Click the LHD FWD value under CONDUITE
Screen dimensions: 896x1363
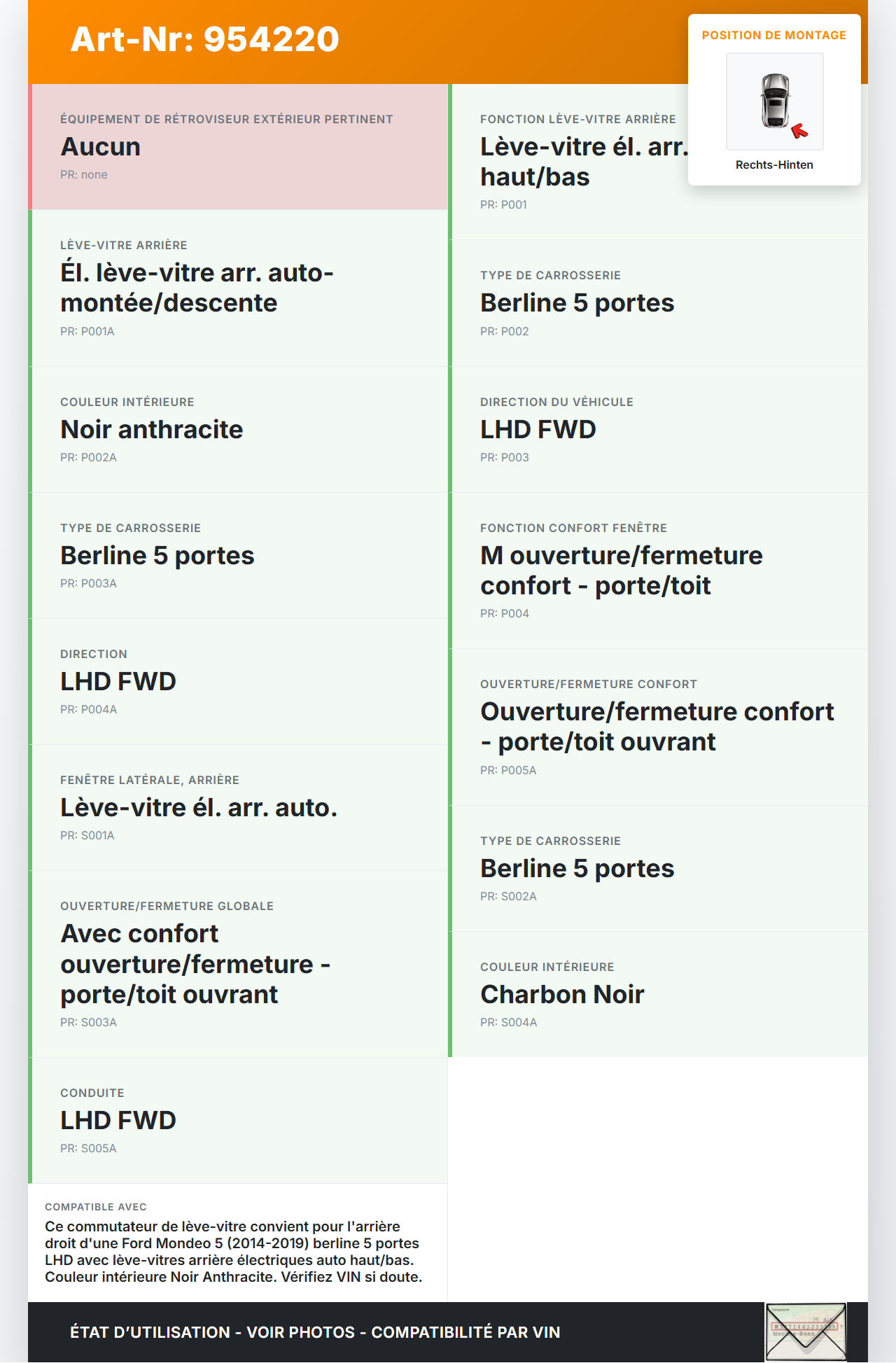tap(118, 1121)
